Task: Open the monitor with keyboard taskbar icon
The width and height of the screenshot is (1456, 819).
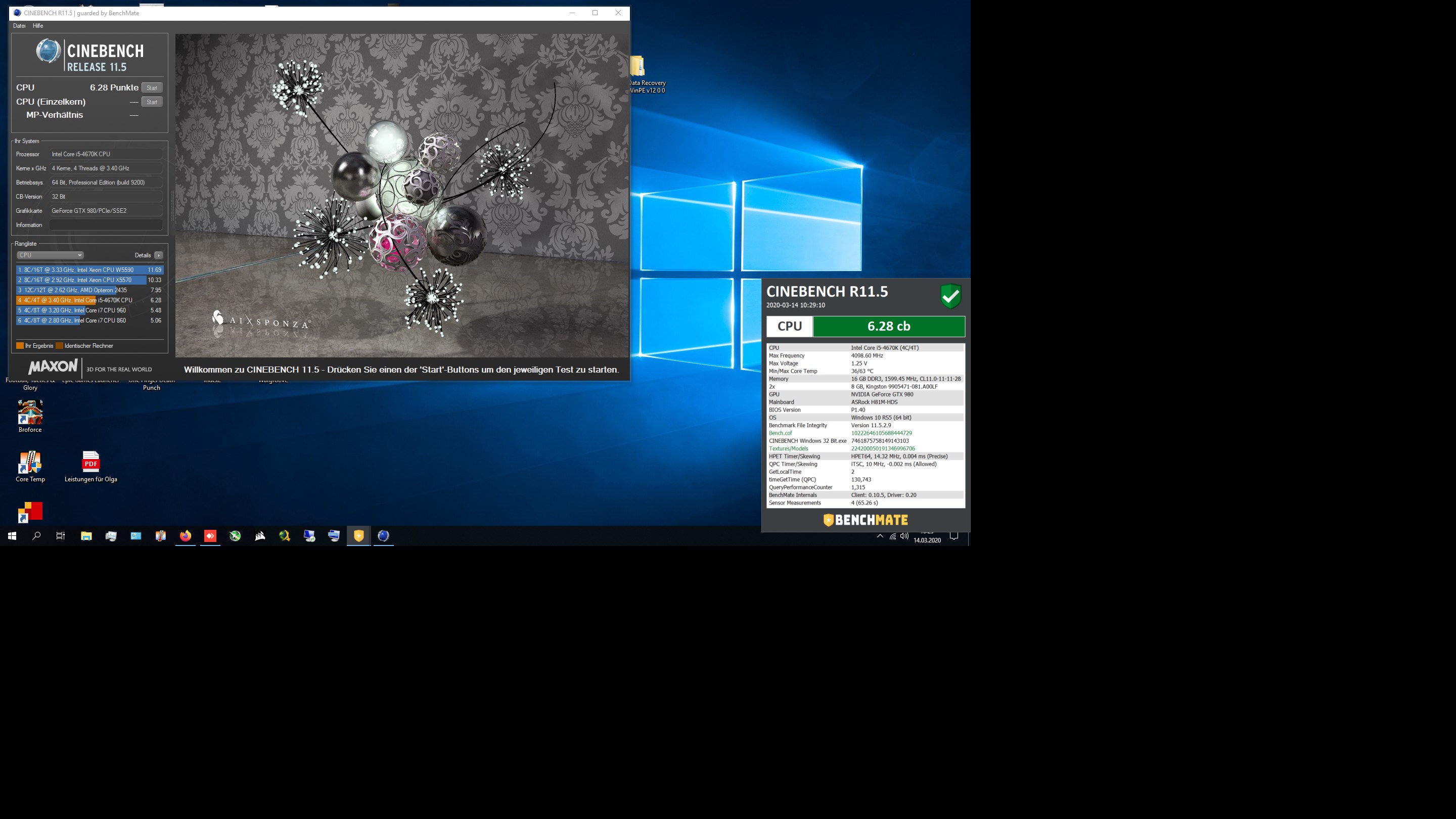Action: tap(334, 536)
